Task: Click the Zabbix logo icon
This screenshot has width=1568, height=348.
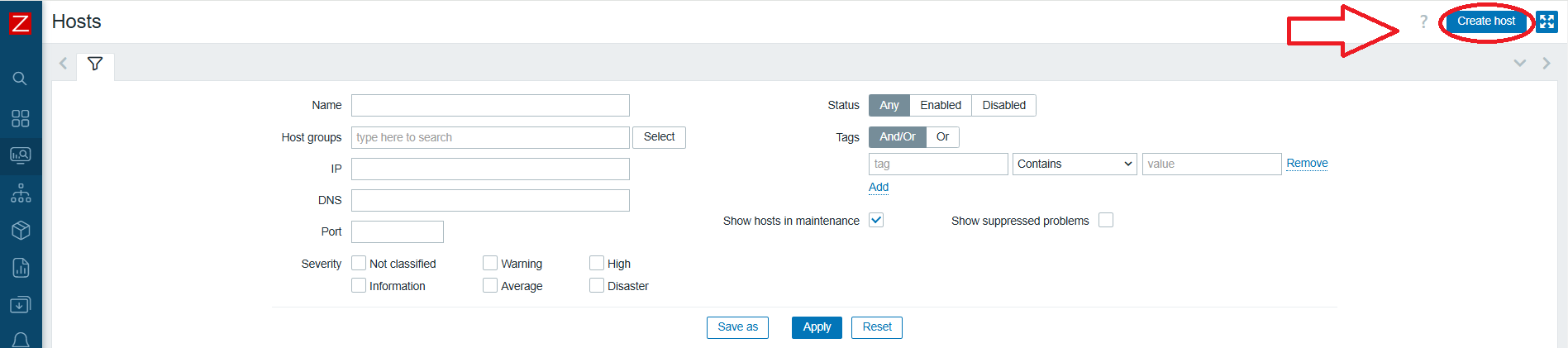Action: point(20,22)
